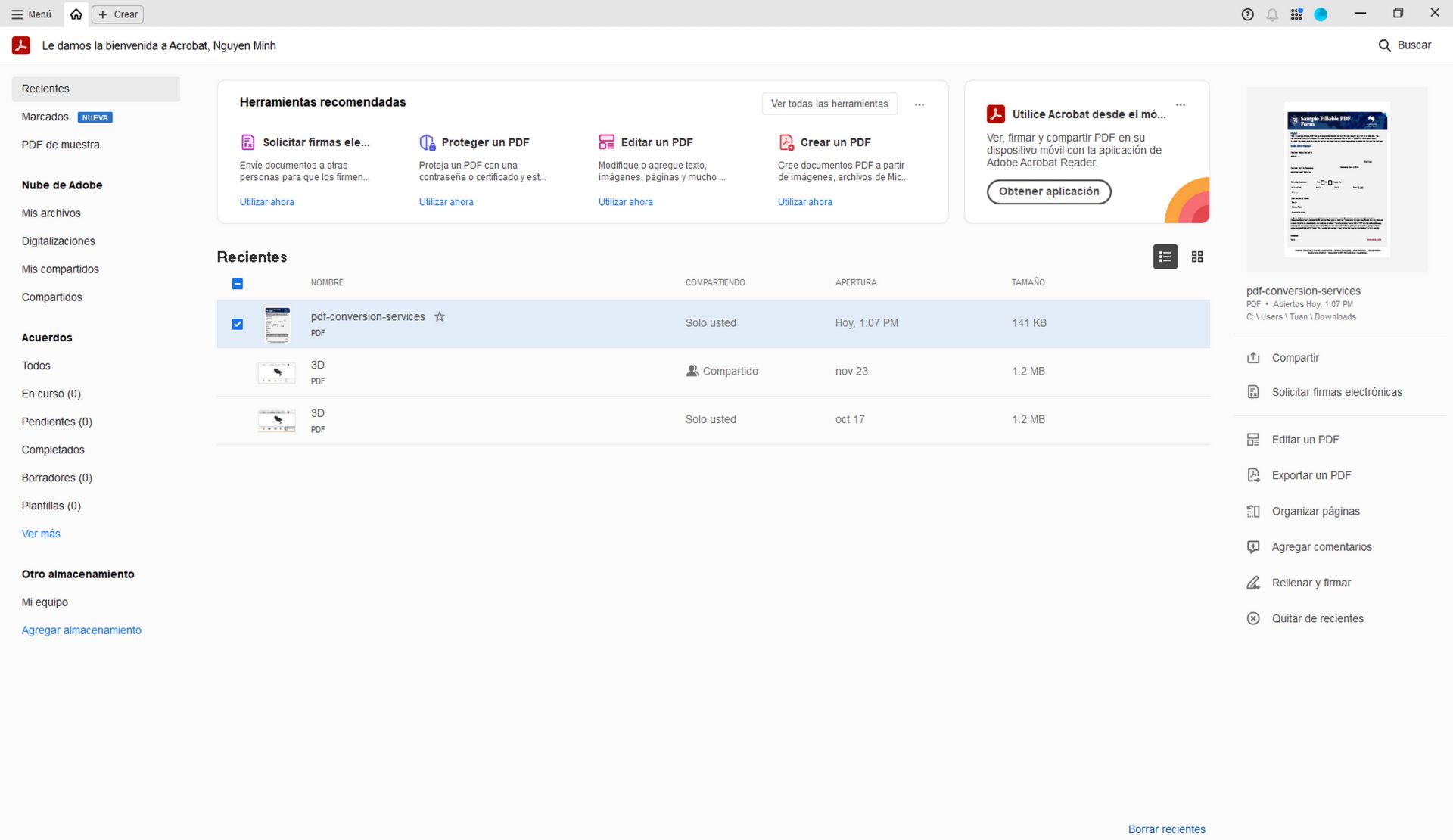Screen dimensions: 1453x840
Task: Click the Home icon tab
Action: [76, 14]
